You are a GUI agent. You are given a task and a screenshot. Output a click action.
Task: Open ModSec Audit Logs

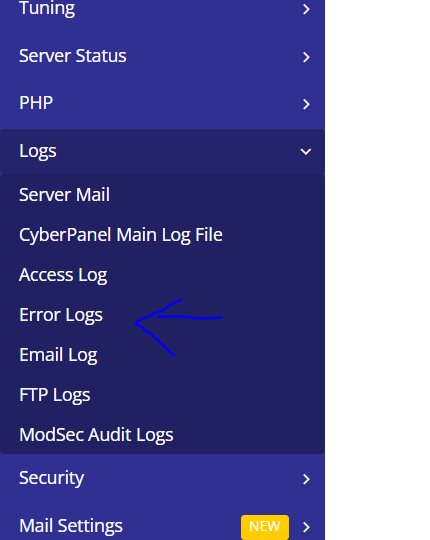[x=96, y=435]
